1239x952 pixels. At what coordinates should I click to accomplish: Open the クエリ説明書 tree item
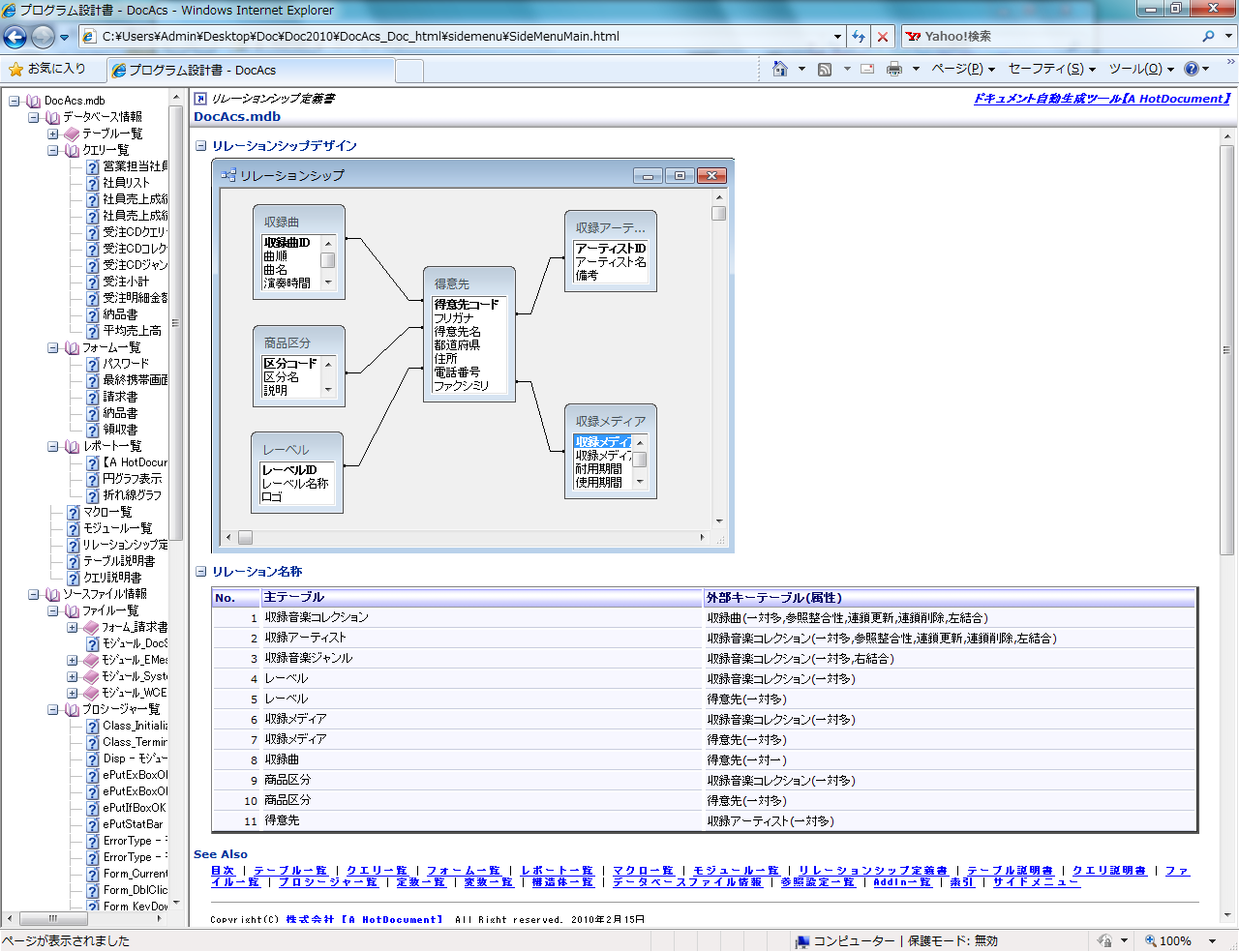coord(112,578)
